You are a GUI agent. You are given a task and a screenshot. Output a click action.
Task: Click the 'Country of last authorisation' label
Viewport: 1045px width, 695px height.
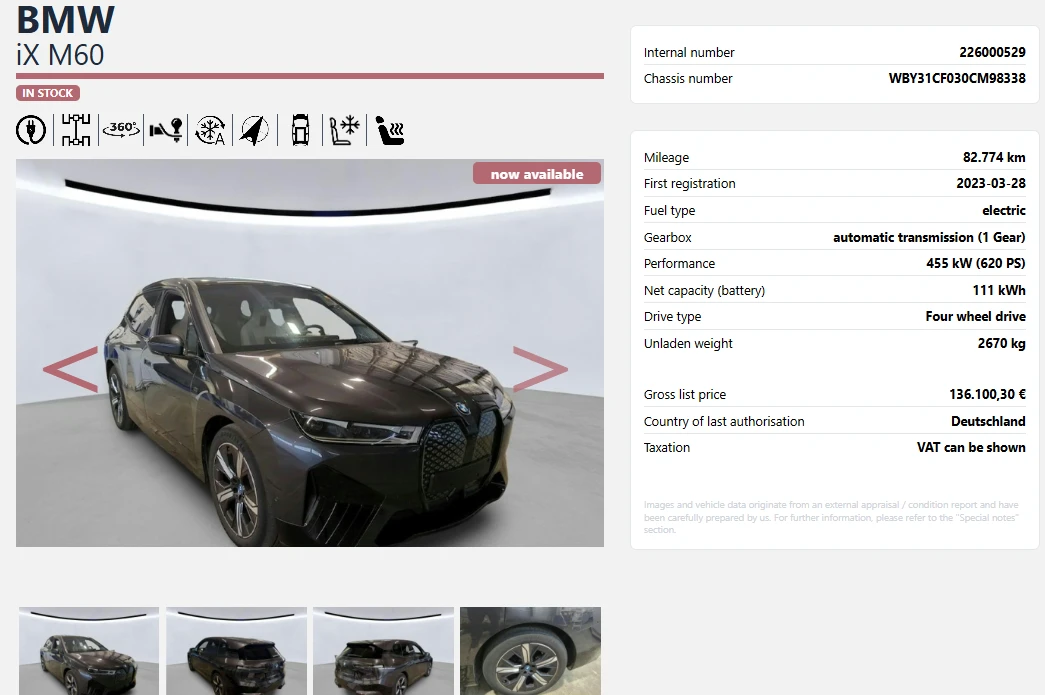(x=724, y=421)
